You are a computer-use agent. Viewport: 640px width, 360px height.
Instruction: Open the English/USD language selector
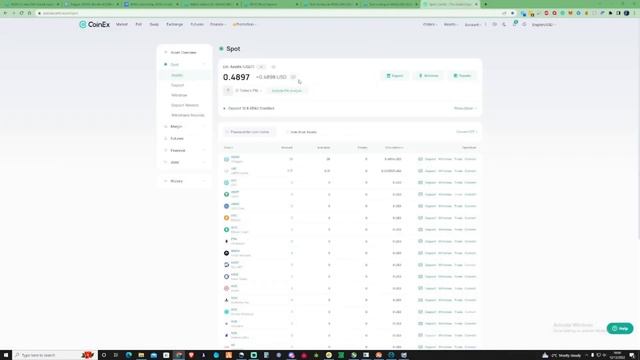click(x=543, y=25)
